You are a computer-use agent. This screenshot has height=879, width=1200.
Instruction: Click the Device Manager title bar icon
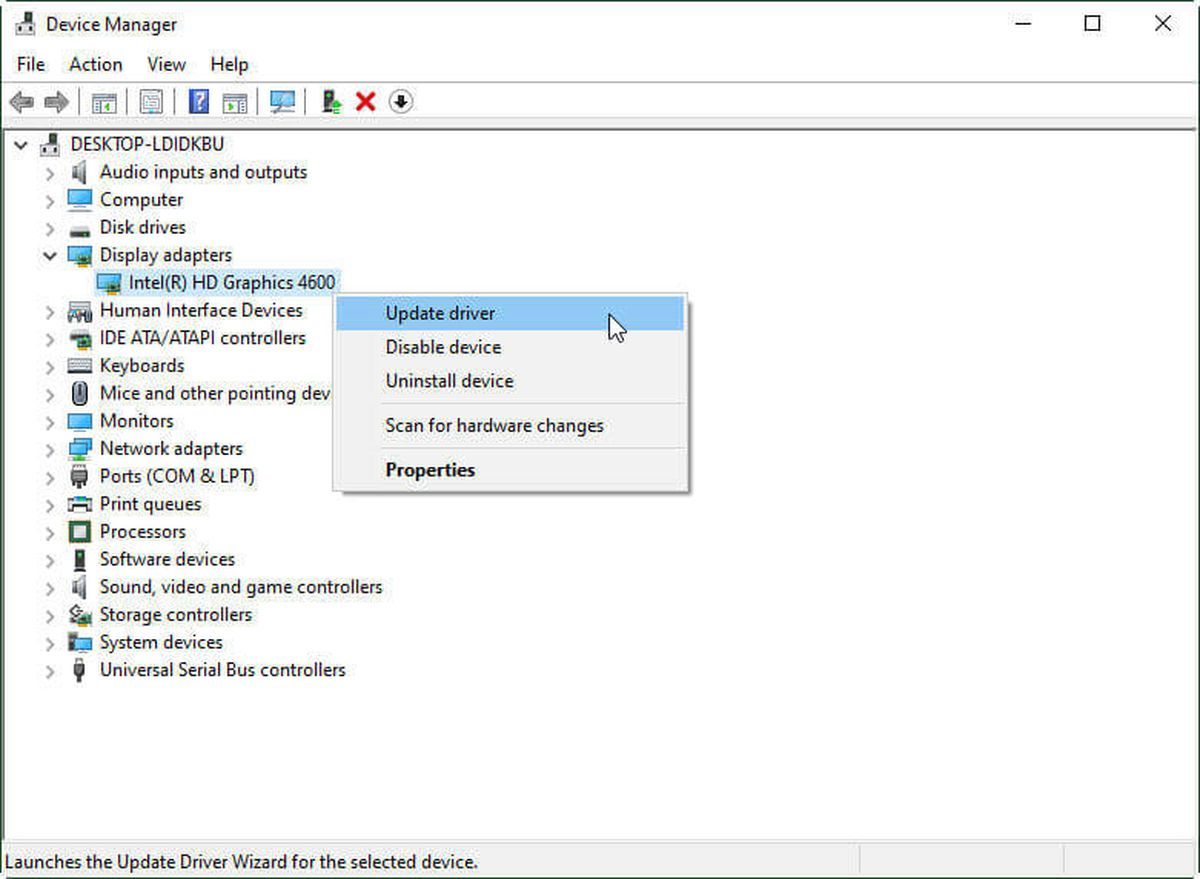point(24,24)
